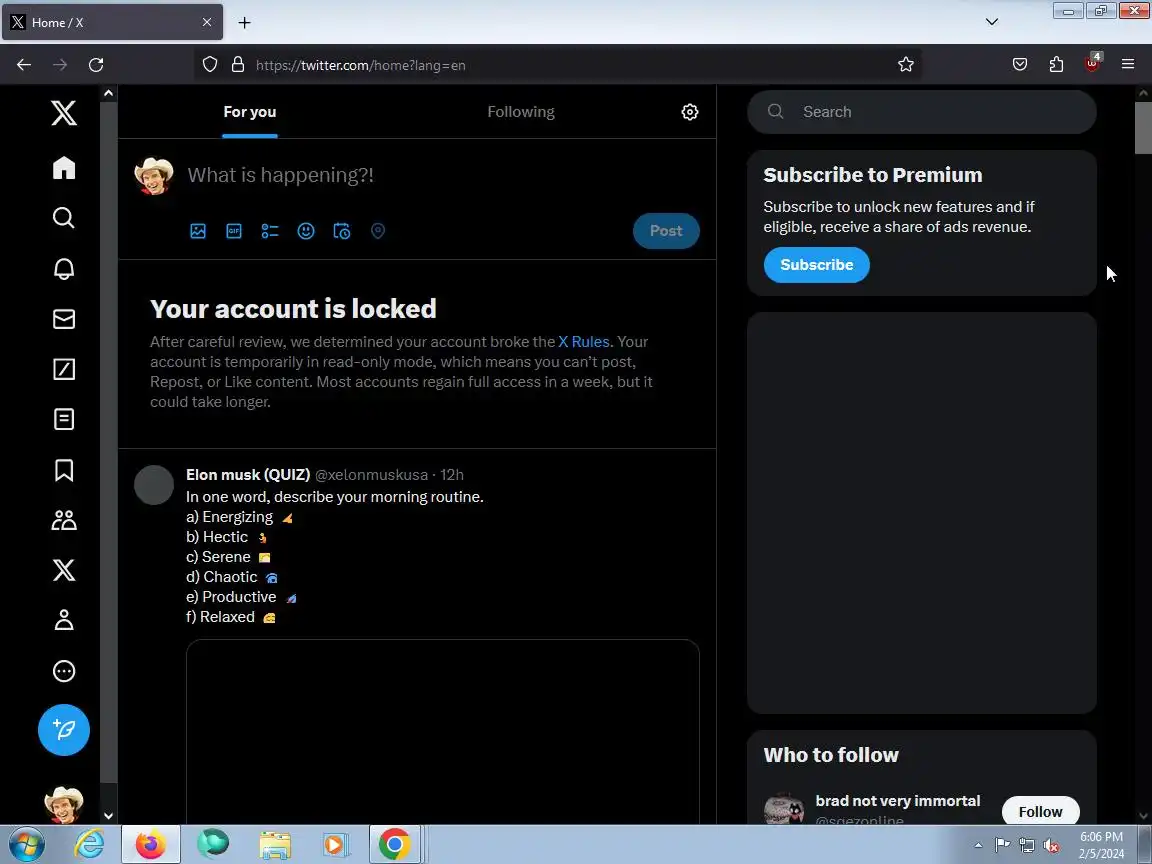Open Firefox hamburger application menu
This screenshot has width=1152, height=864.
(1128, 65)
